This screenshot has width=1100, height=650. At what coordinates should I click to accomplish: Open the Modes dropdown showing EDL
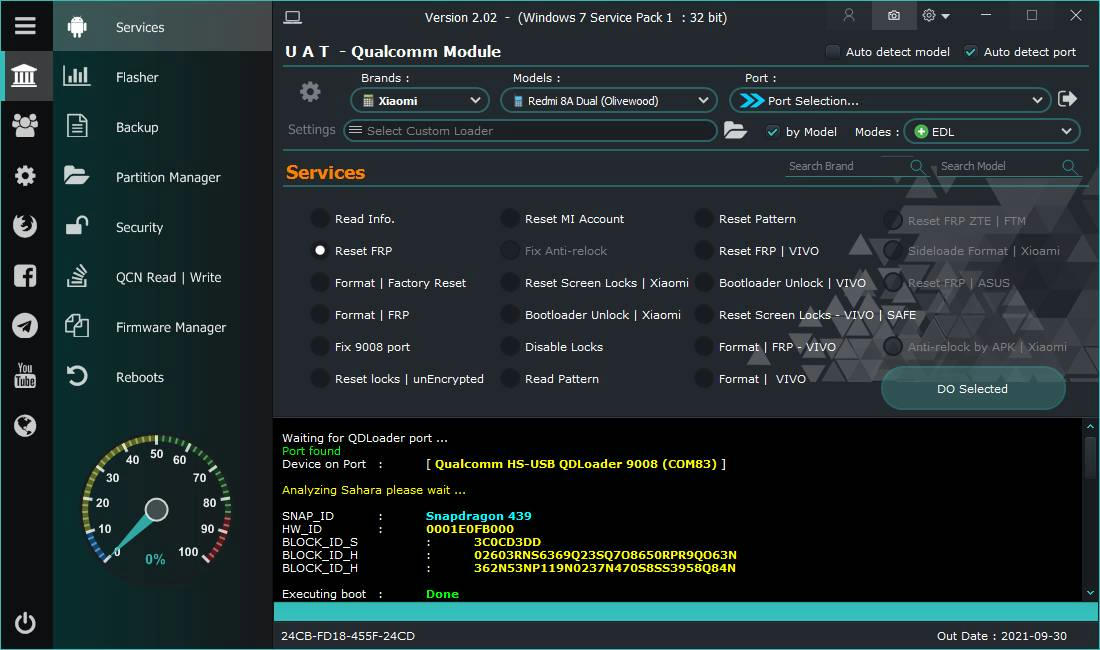[992, 131]
